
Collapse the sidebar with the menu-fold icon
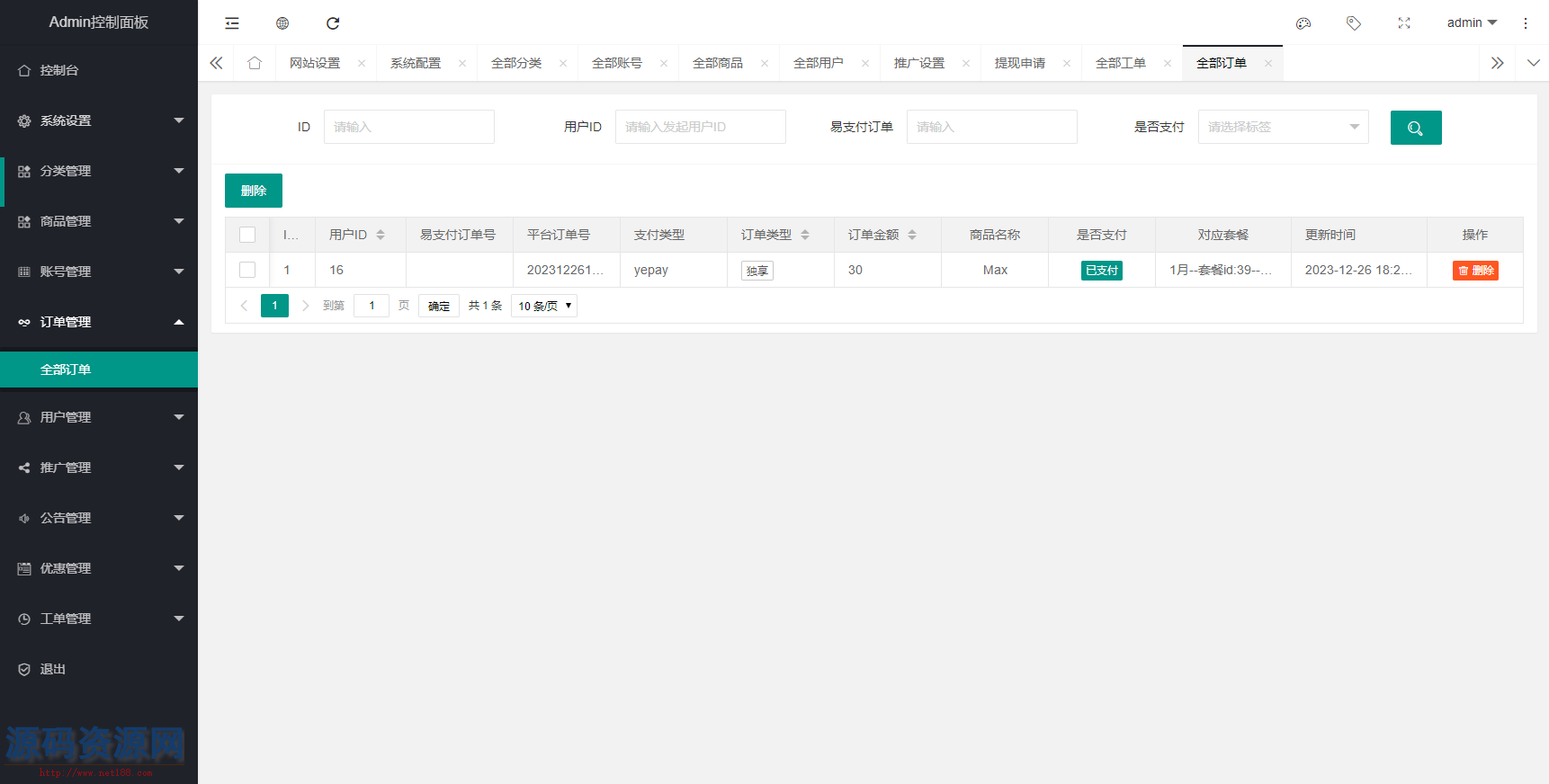pos(232,23)
